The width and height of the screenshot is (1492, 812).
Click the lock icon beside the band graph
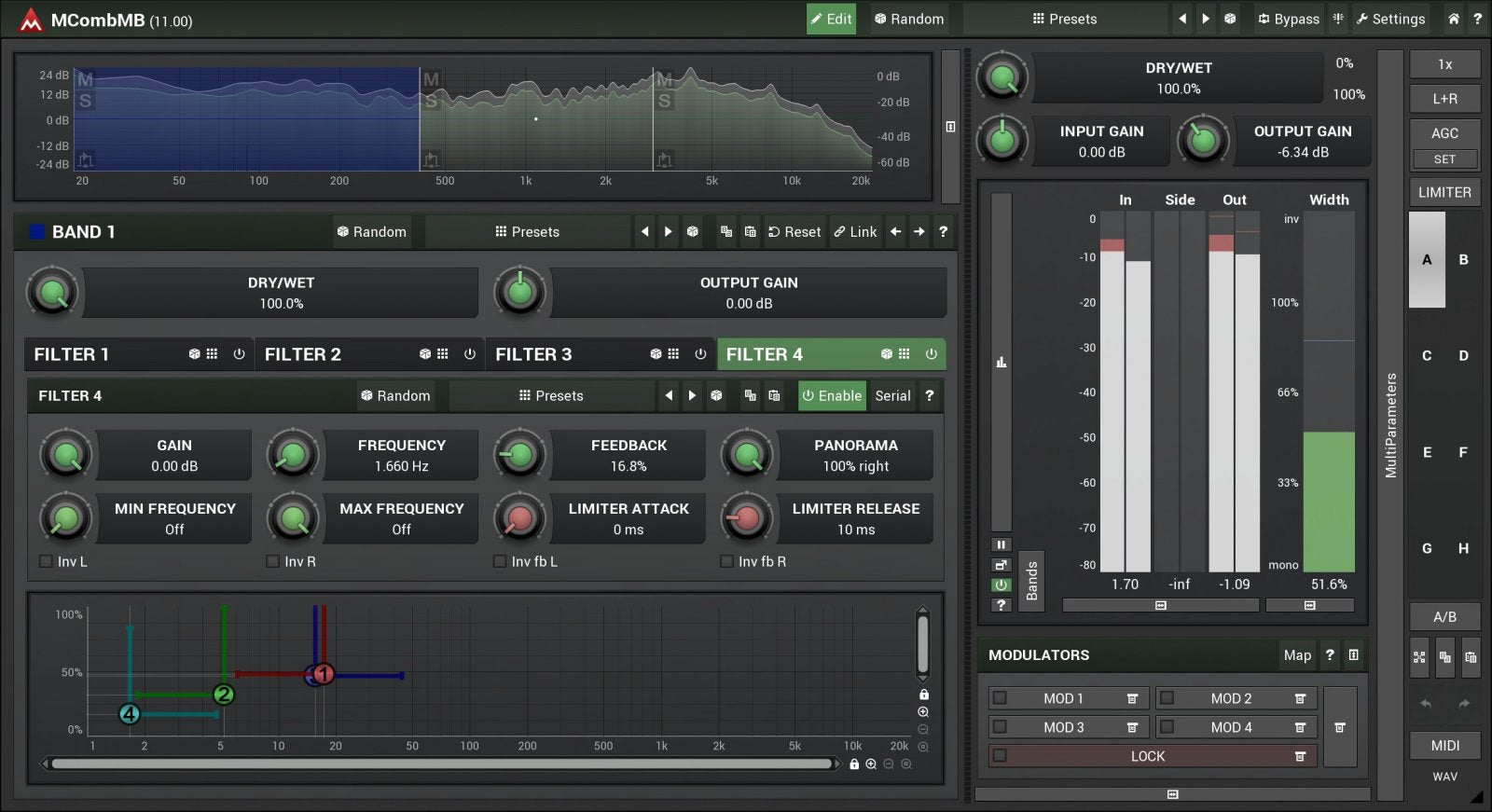[x=923, y=695]
